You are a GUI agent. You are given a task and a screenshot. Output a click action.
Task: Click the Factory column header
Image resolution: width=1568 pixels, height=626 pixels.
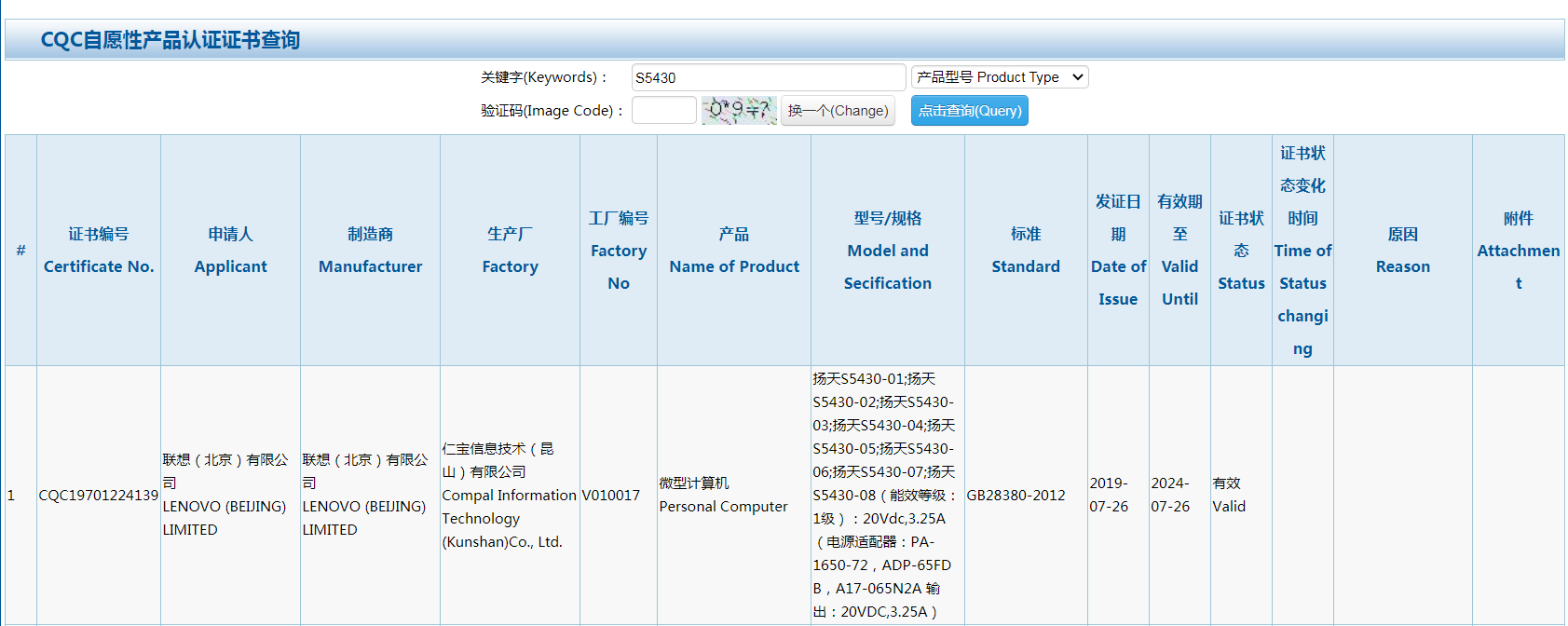coord(510,250)
